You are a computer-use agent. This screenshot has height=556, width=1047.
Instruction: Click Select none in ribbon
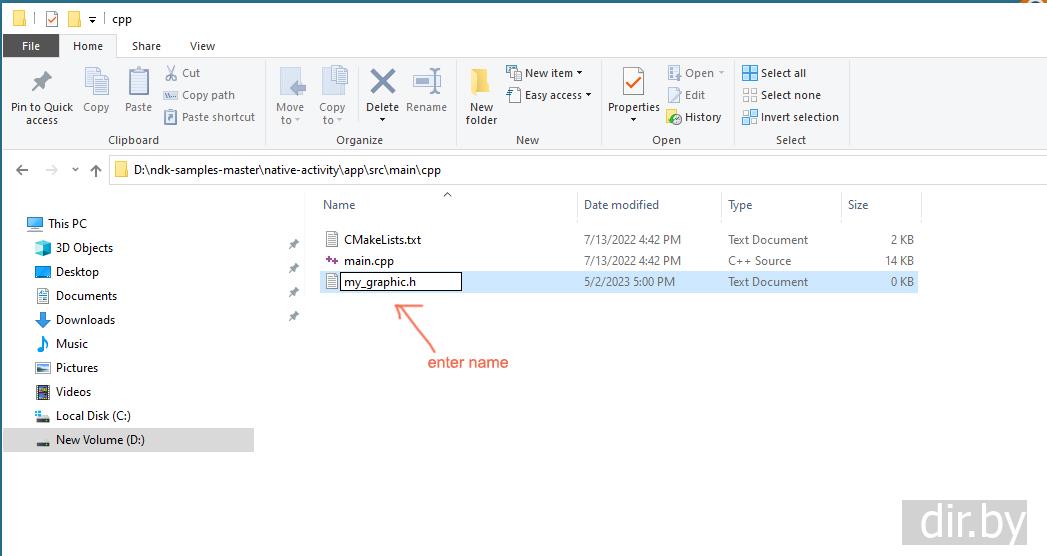(x=781, y=95)
